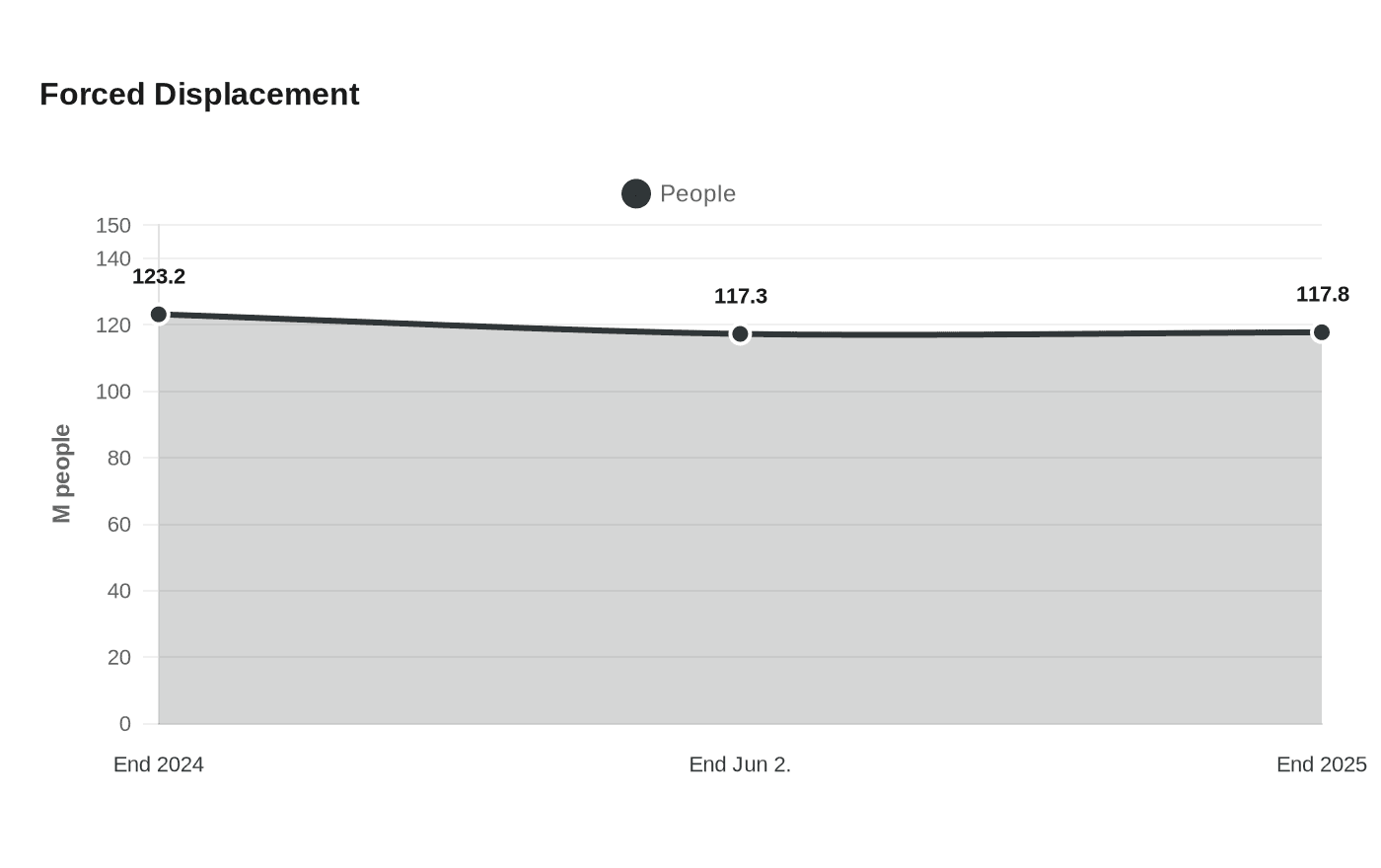
Task: Click the People legend label
Action: [697, 194]
